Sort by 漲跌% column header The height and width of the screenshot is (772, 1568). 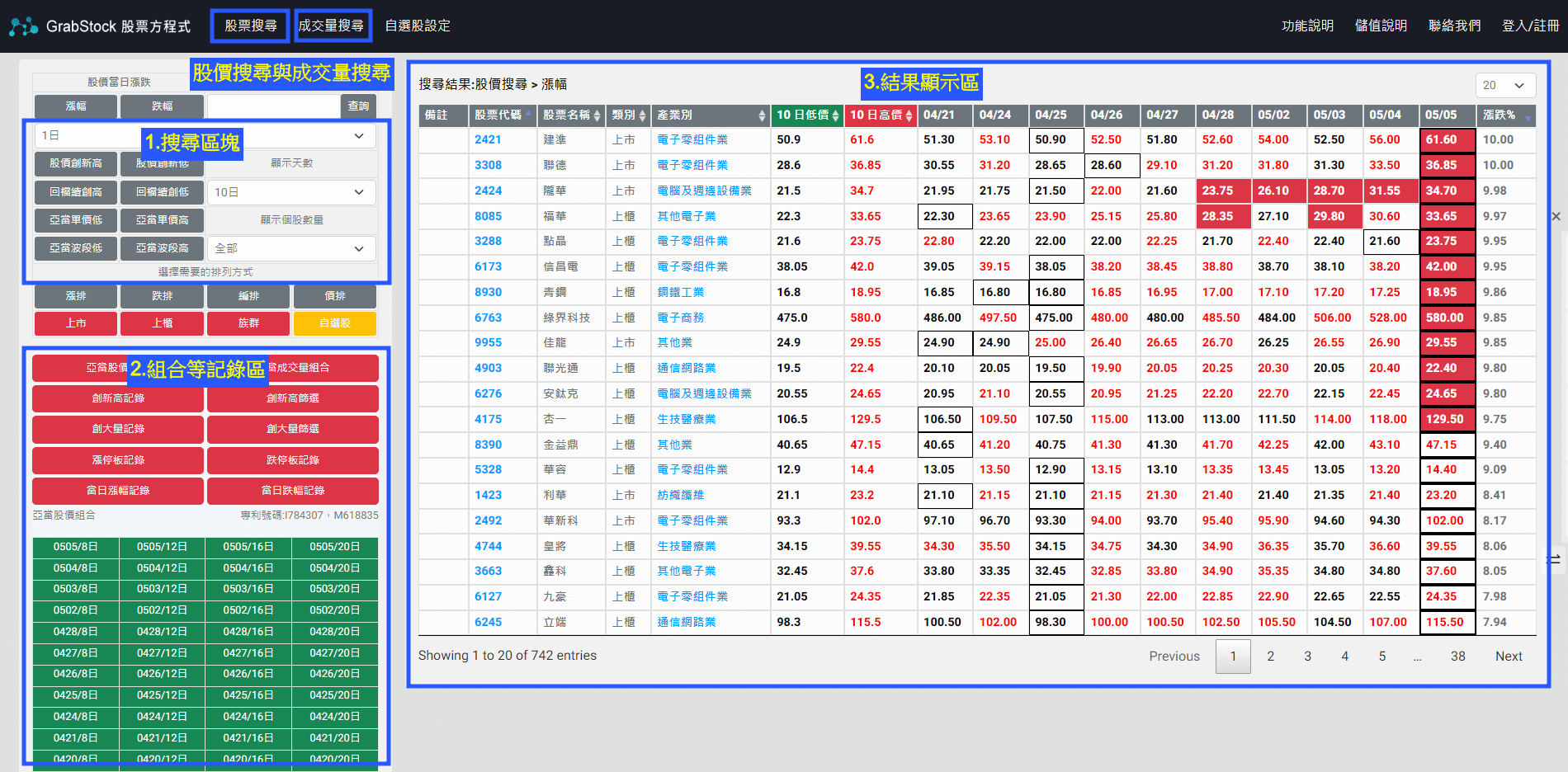(x=1506, y=115)
